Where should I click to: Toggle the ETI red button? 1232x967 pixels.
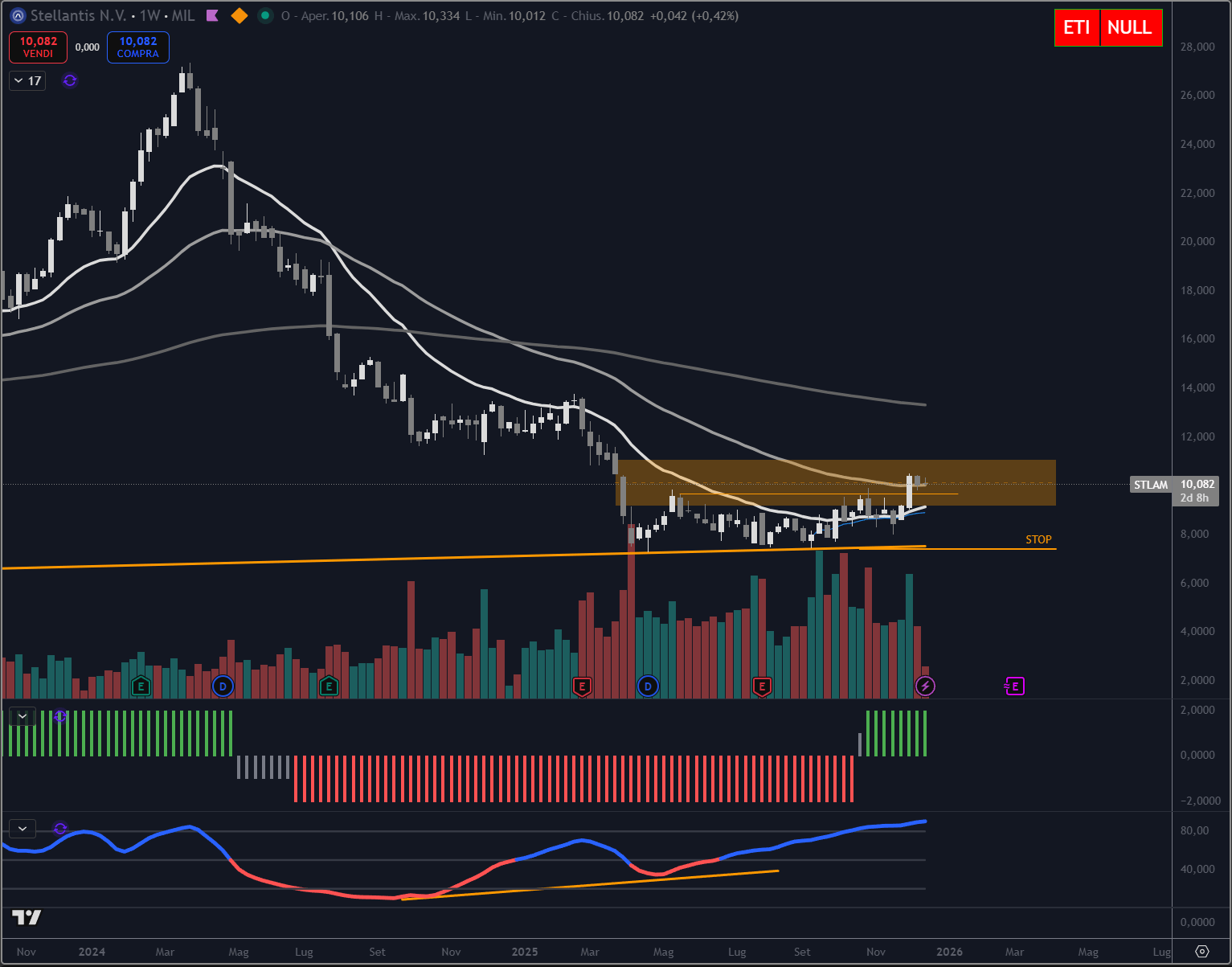point(1076,27)
